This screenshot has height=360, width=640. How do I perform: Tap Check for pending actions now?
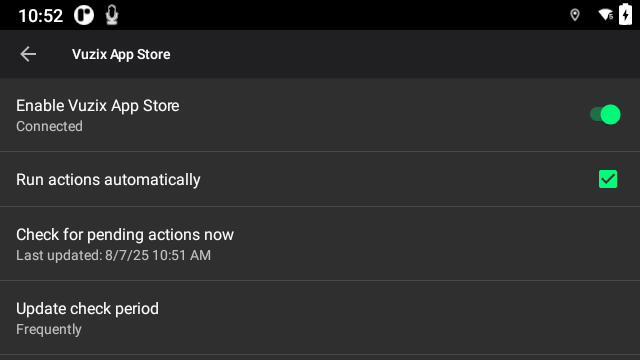320,244
